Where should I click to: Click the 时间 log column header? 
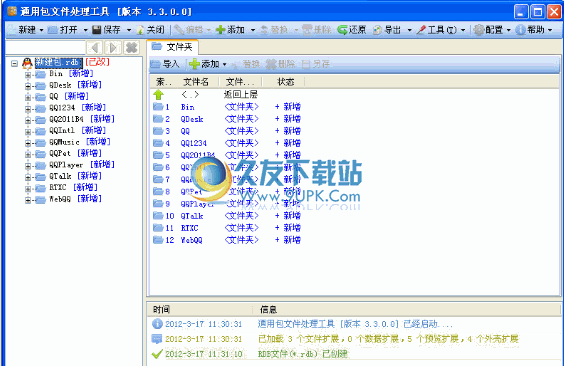(200, 310)
